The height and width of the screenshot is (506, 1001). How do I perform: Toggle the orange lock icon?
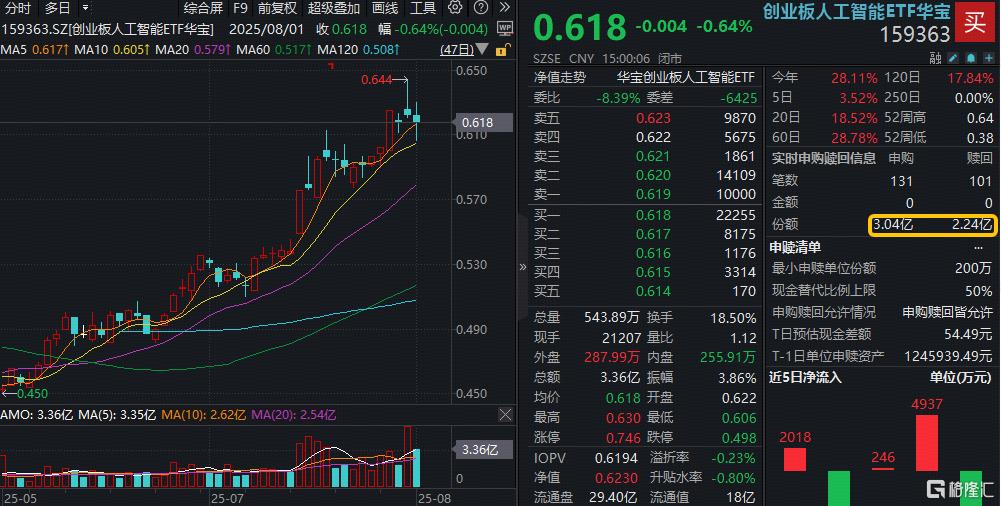click(x=502, y=50)
